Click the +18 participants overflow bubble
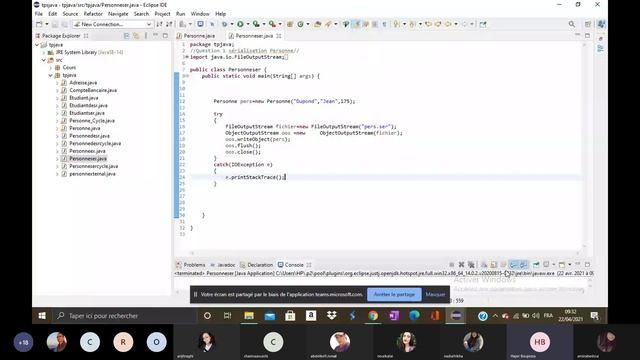640x360 pixels. (x=23, y=342)
